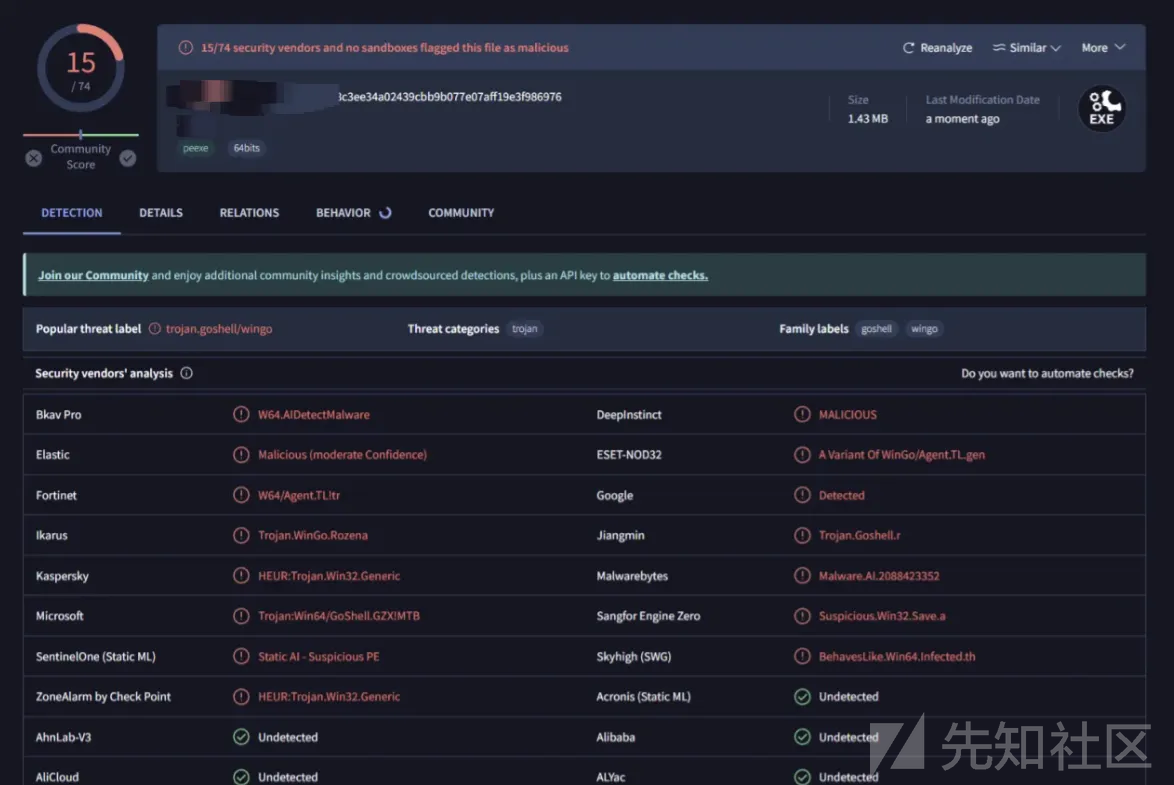The image size is (1174, 785).
Task: Click Trojan.Goshell.r detection text
Action: pos(860,536)
